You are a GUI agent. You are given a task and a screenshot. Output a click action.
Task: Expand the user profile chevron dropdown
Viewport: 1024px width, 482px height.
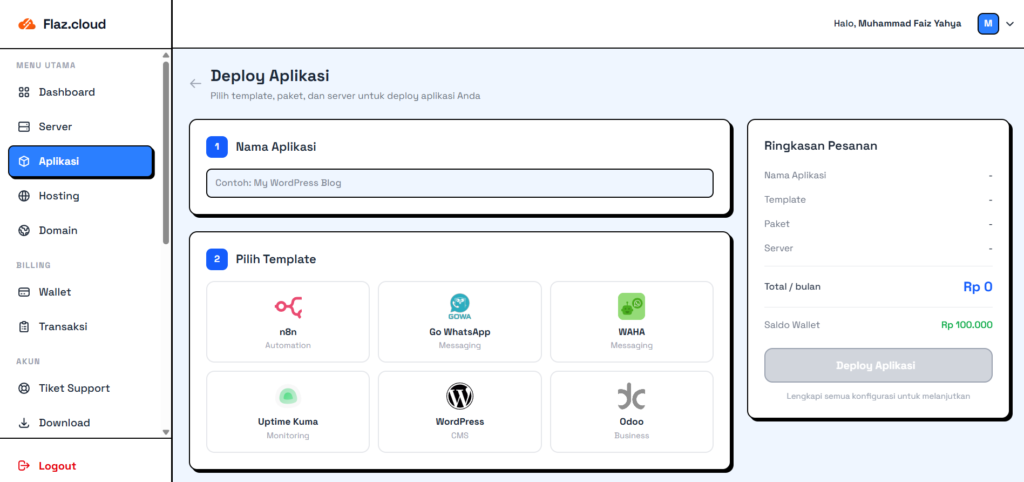[1009, 24]
